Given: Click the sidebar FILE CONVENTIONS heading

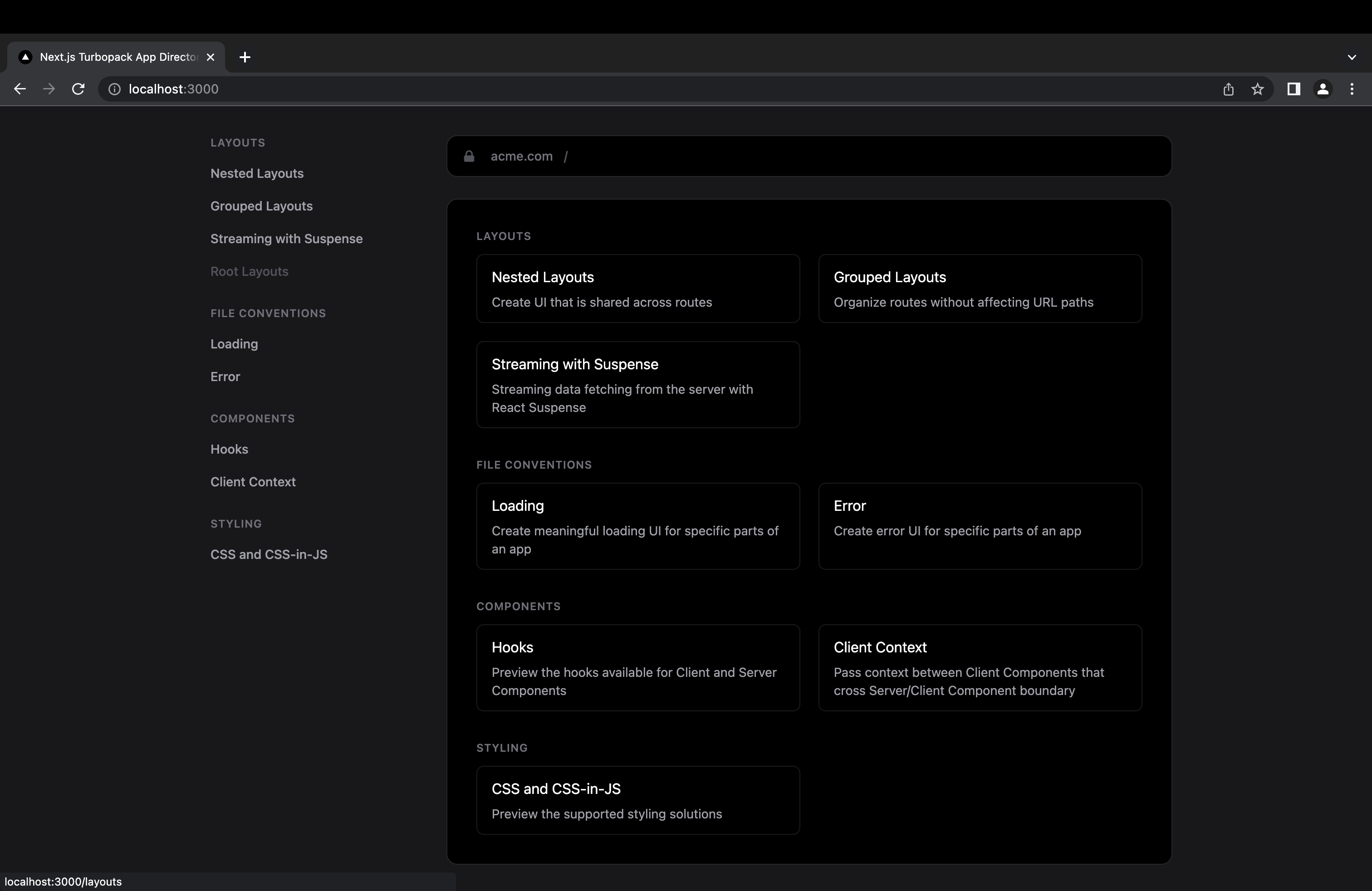Looking at the screenshot, I should [268, 313].
